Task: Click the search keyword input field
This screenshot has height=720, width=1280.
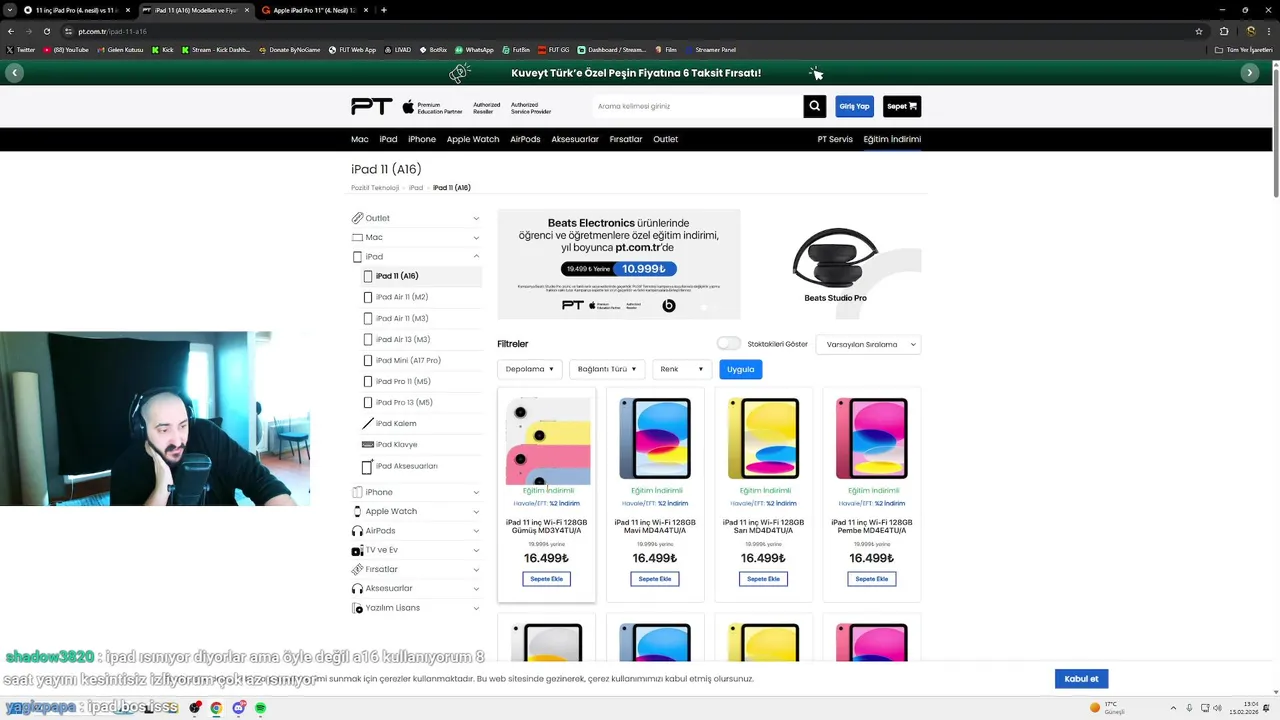Action: point(697,106)
